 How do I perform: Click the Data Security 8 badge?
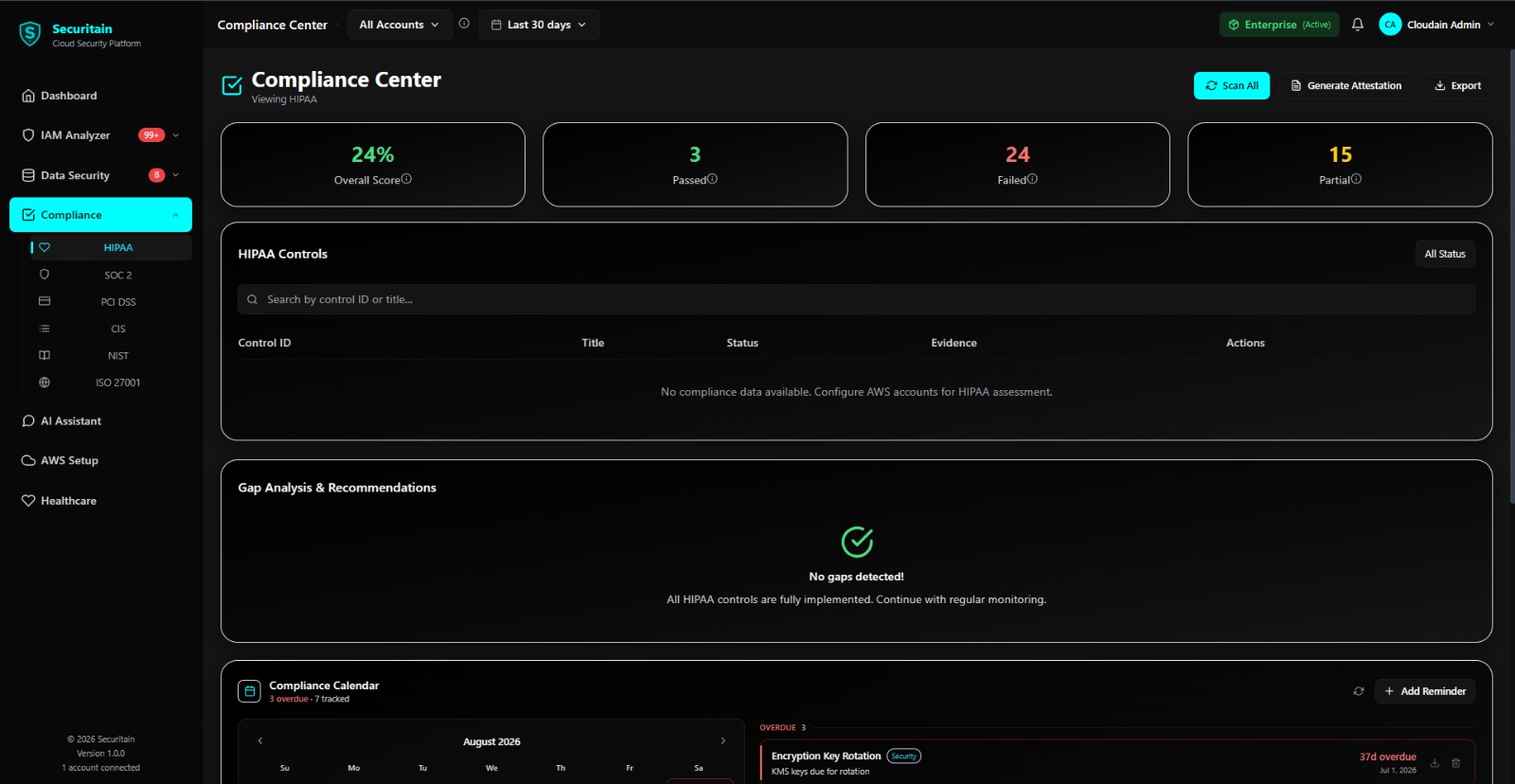pos(157,175)
